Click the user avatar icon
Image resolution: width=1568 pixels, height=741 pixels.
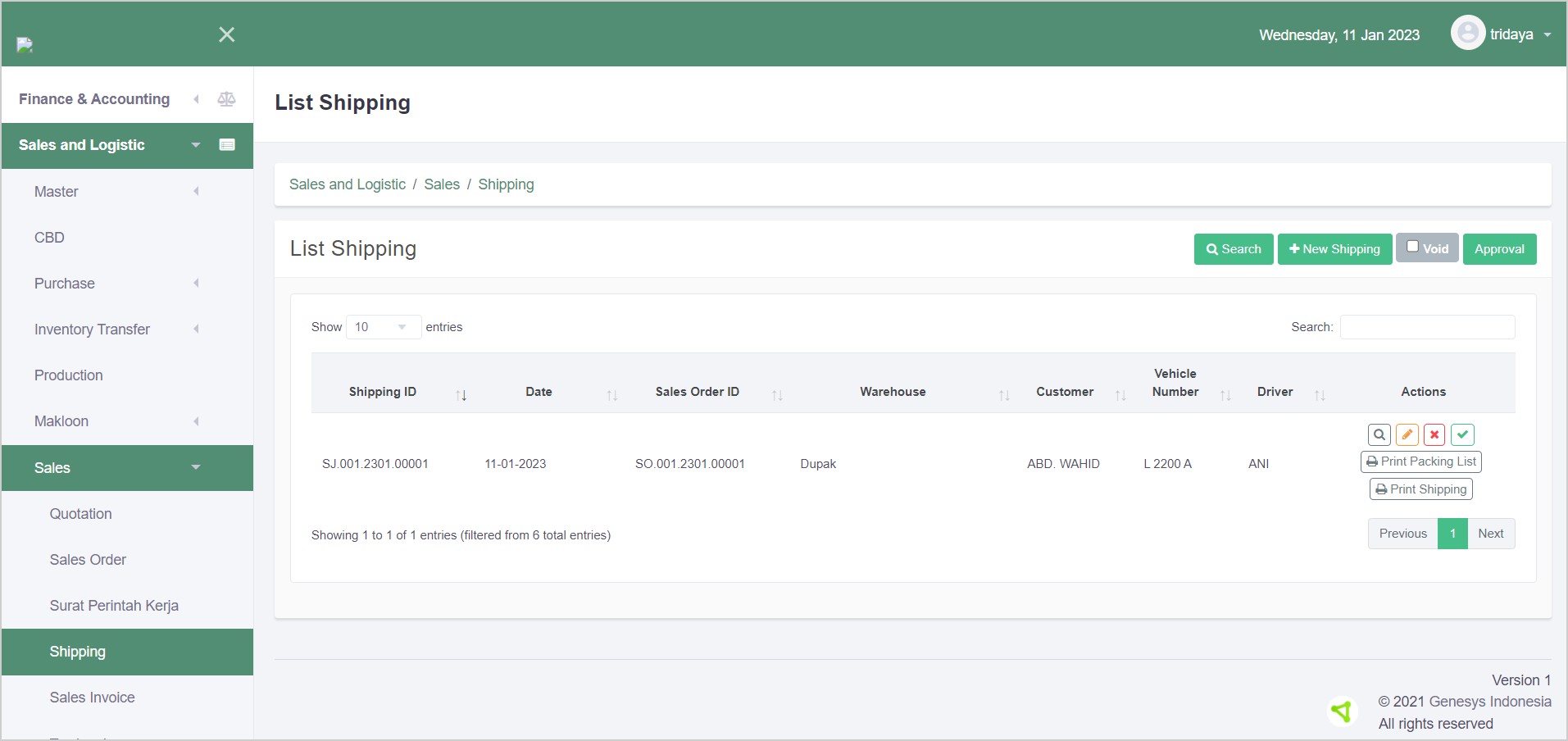coord(1467,34)
